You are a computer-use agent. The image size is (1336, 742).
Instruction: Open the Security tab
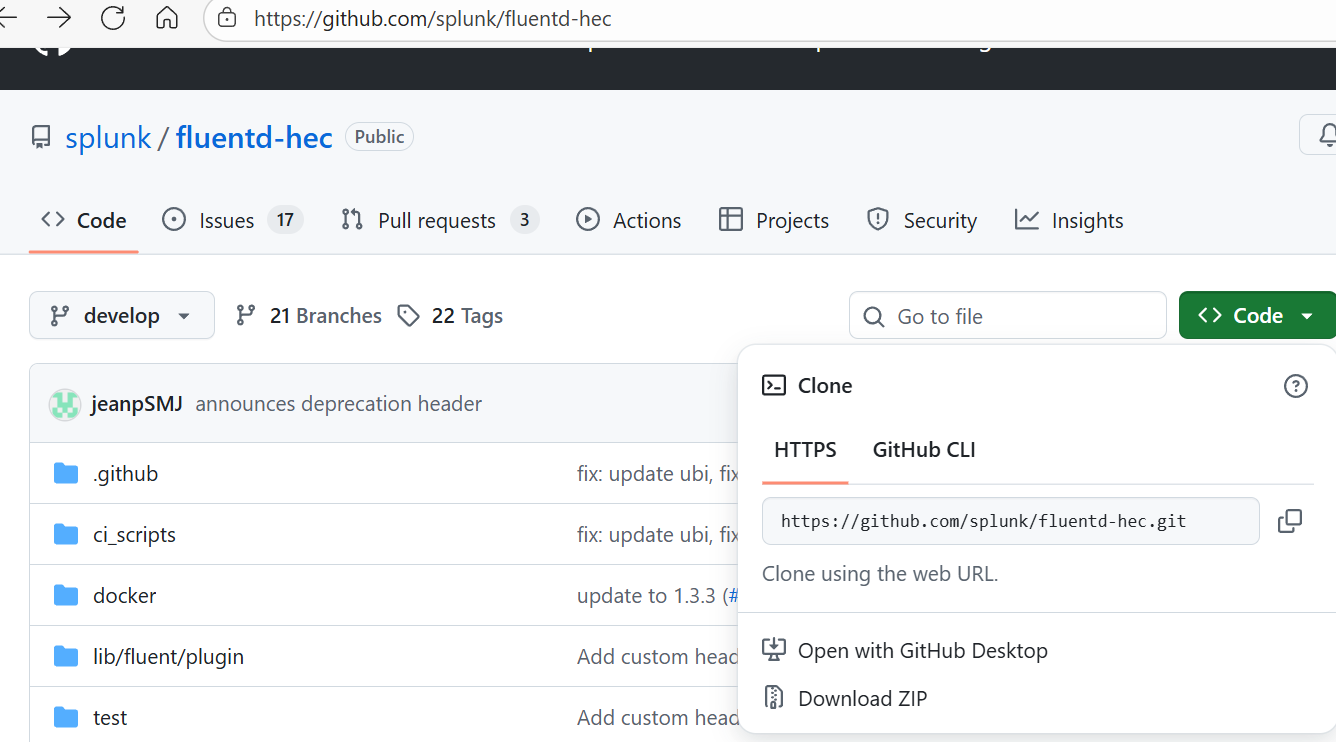click(921, 220)
